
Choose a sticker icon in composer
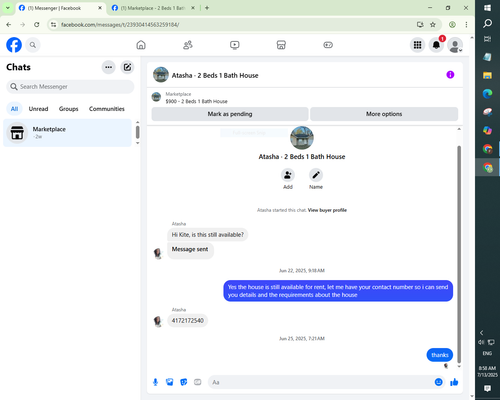tap(184, 382)
